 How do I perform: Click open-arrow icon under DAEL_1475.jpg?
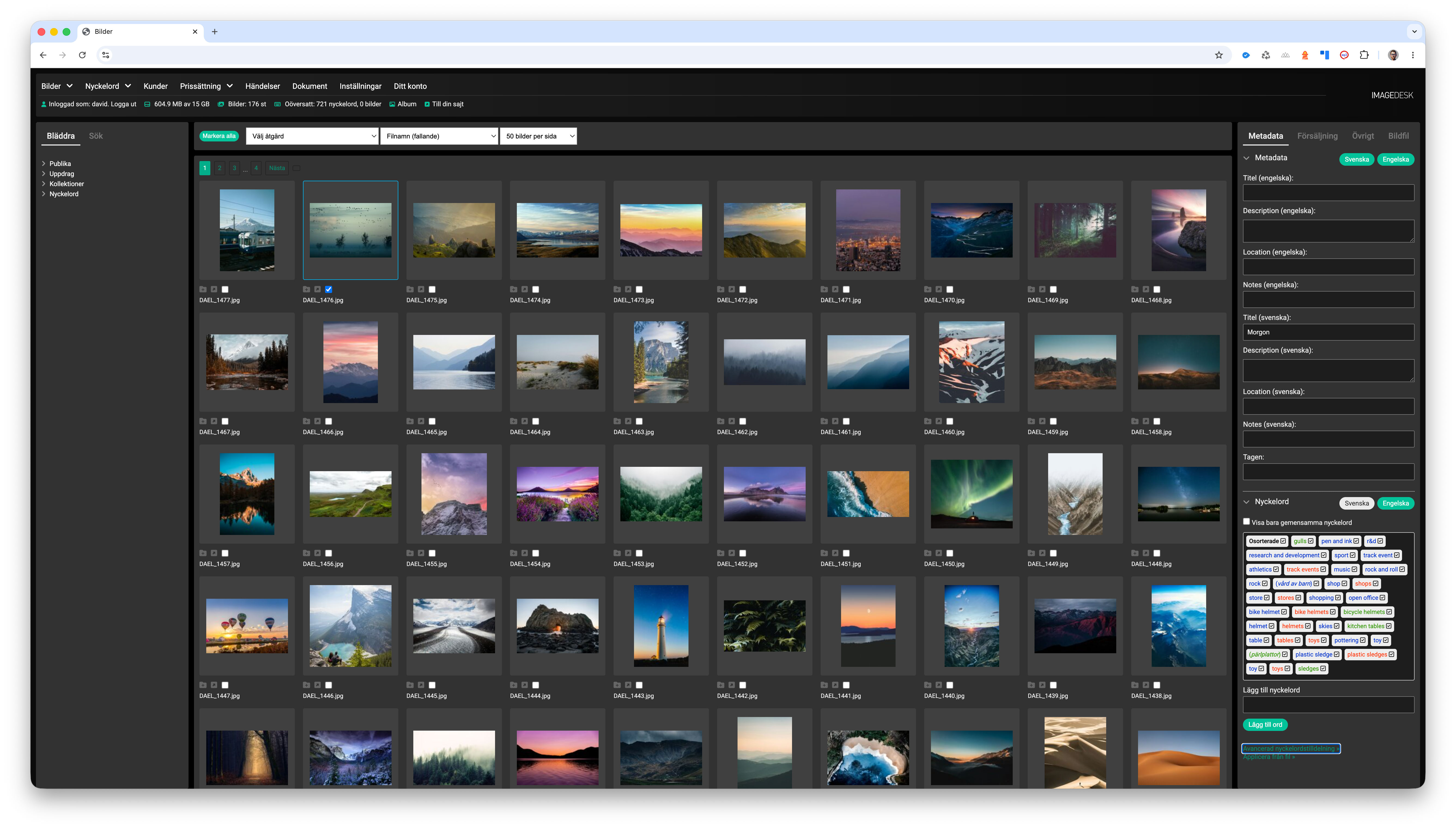(421, 289)
